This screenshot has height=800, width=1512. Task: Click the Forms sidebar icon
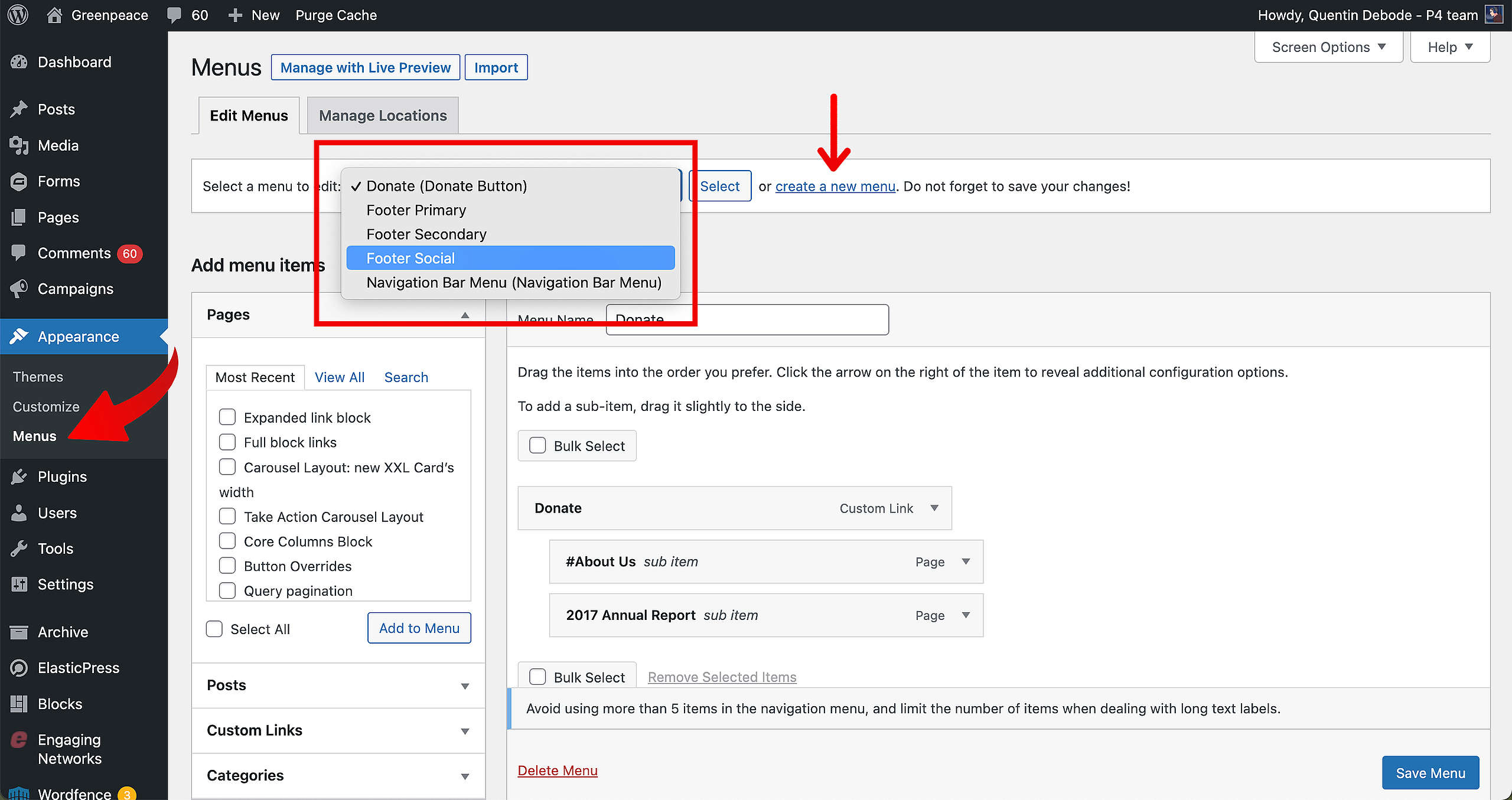pyautogui.click(x=19, y=181)
